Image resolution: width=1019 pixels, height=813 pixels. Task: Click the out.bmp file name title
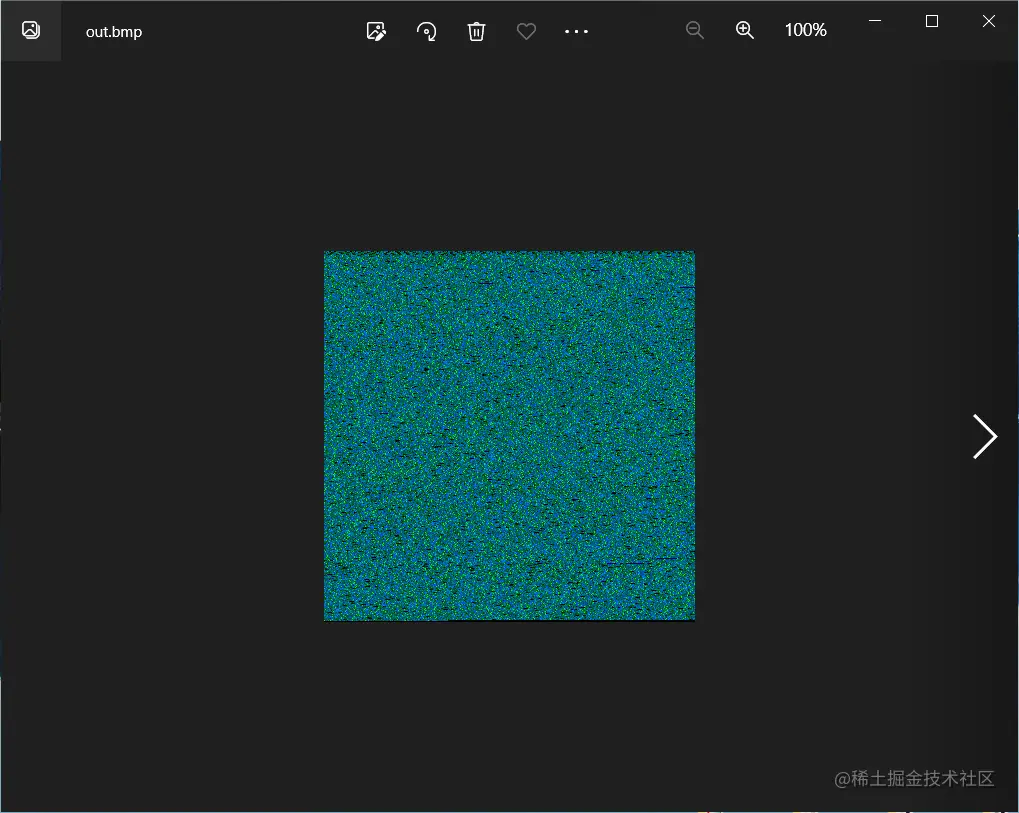[114, 32]
